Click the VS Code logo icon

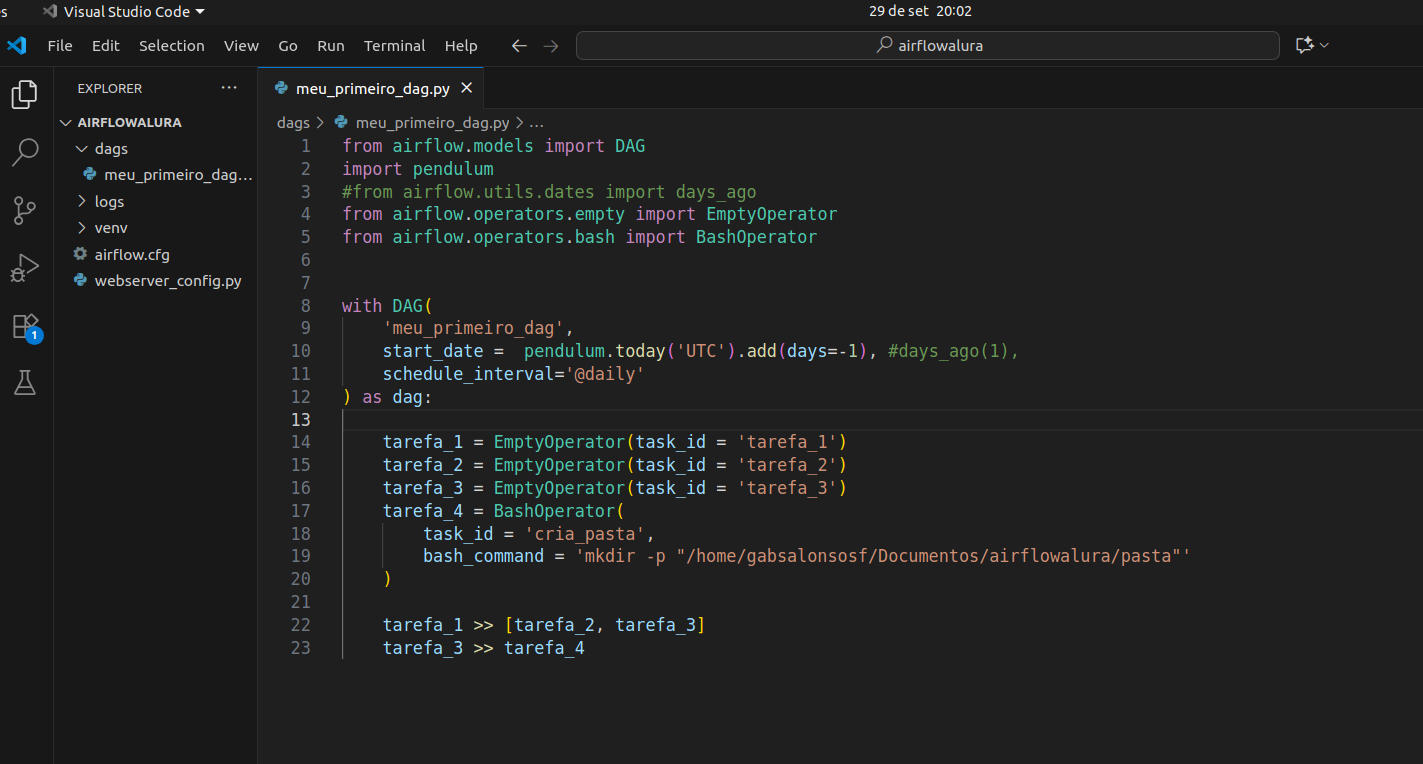(16, 46)
